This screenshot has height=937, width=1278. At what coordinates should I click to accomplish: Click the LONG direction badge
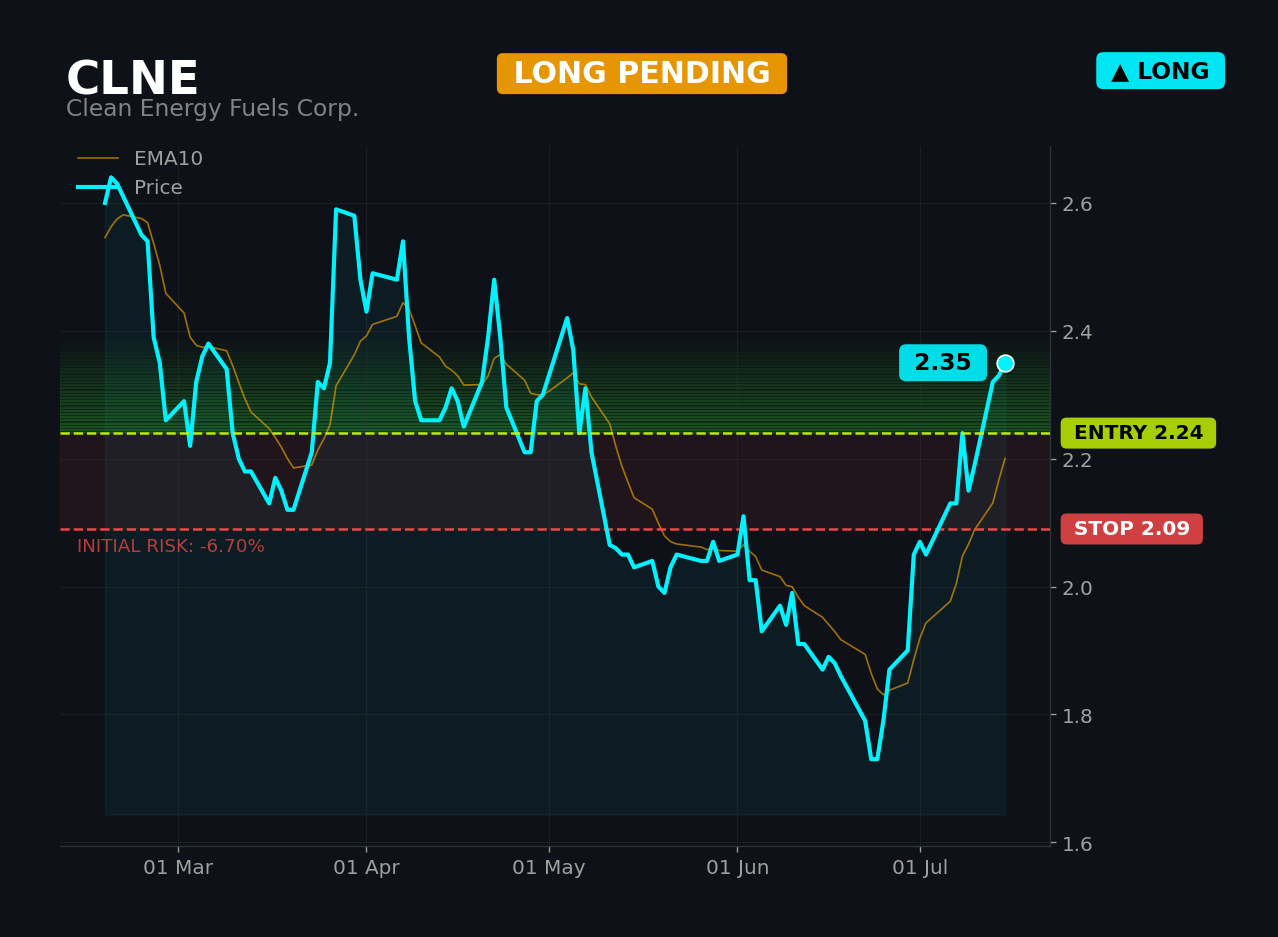coord(1160,71)
